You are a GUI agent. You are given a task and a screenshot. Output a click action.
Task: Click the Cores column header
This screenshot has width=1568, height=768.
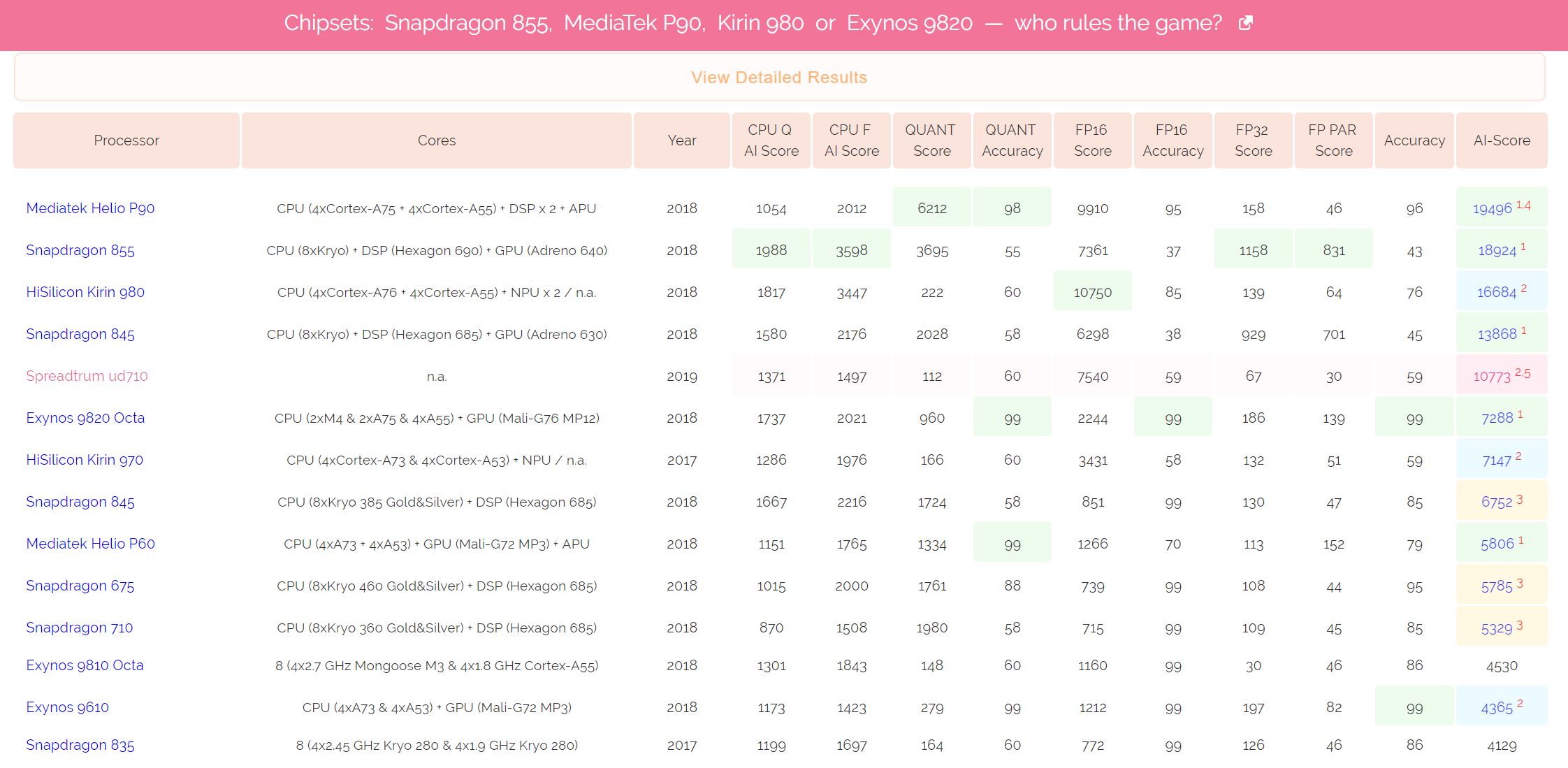point(437,140)
